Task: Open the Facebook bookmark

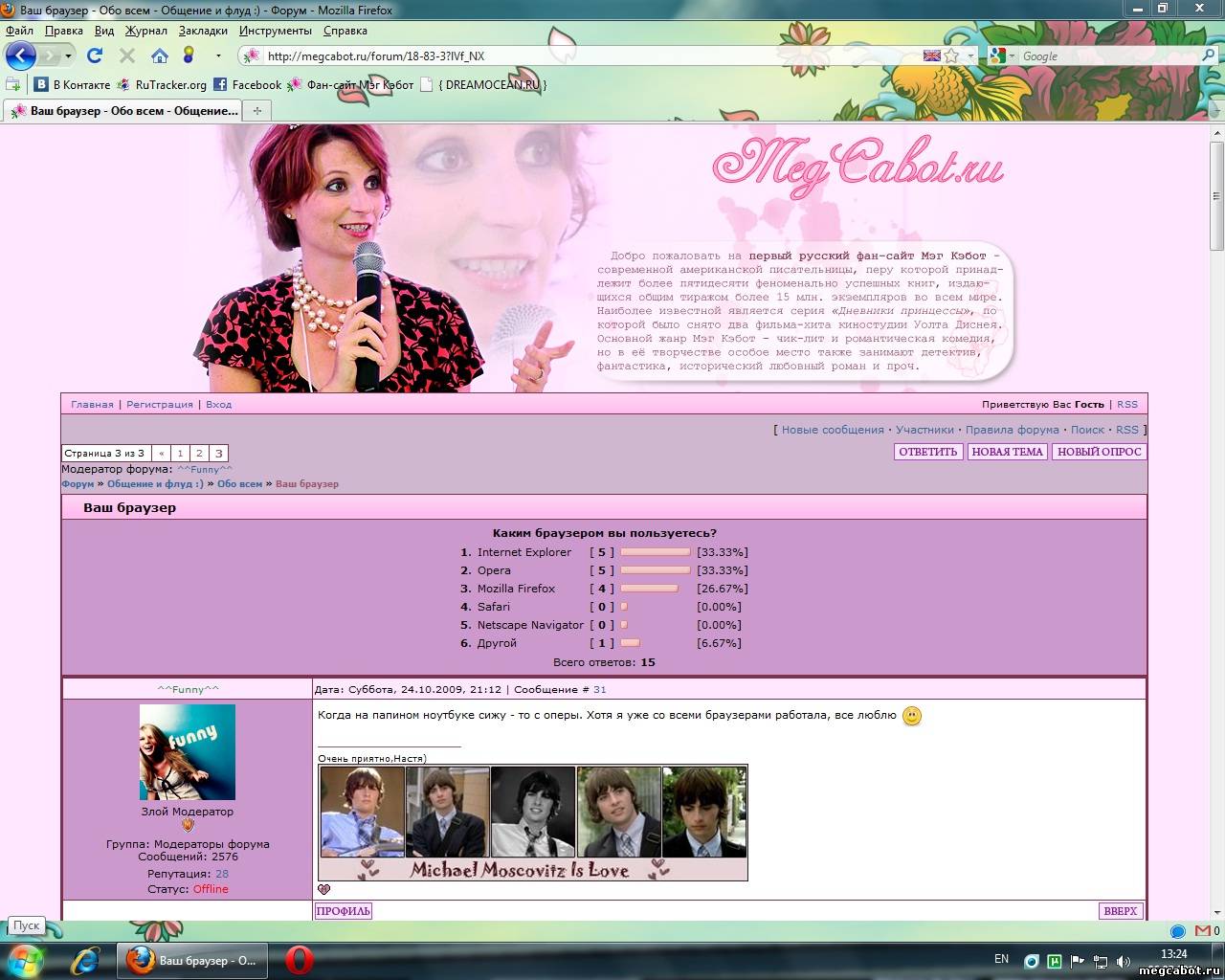Action: (x=247, y=84)
